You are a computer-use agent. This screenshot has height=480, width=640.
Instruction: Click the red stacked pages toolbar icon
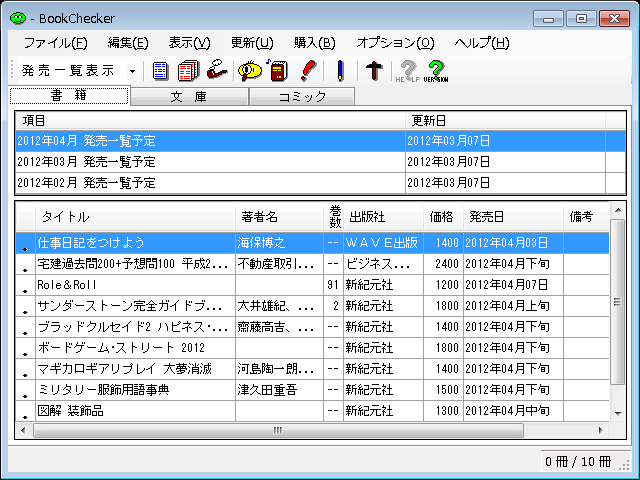pos(189,71)
